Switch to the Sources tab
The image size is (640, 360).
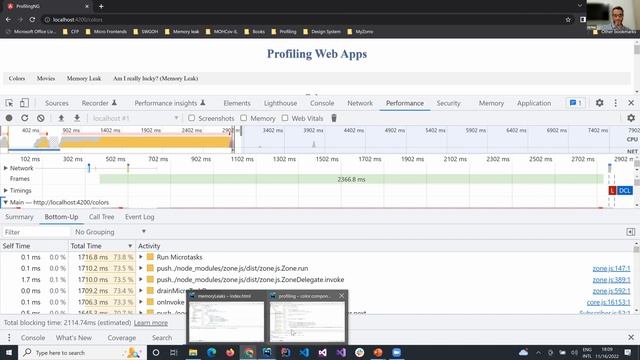(x=57, y=103)
